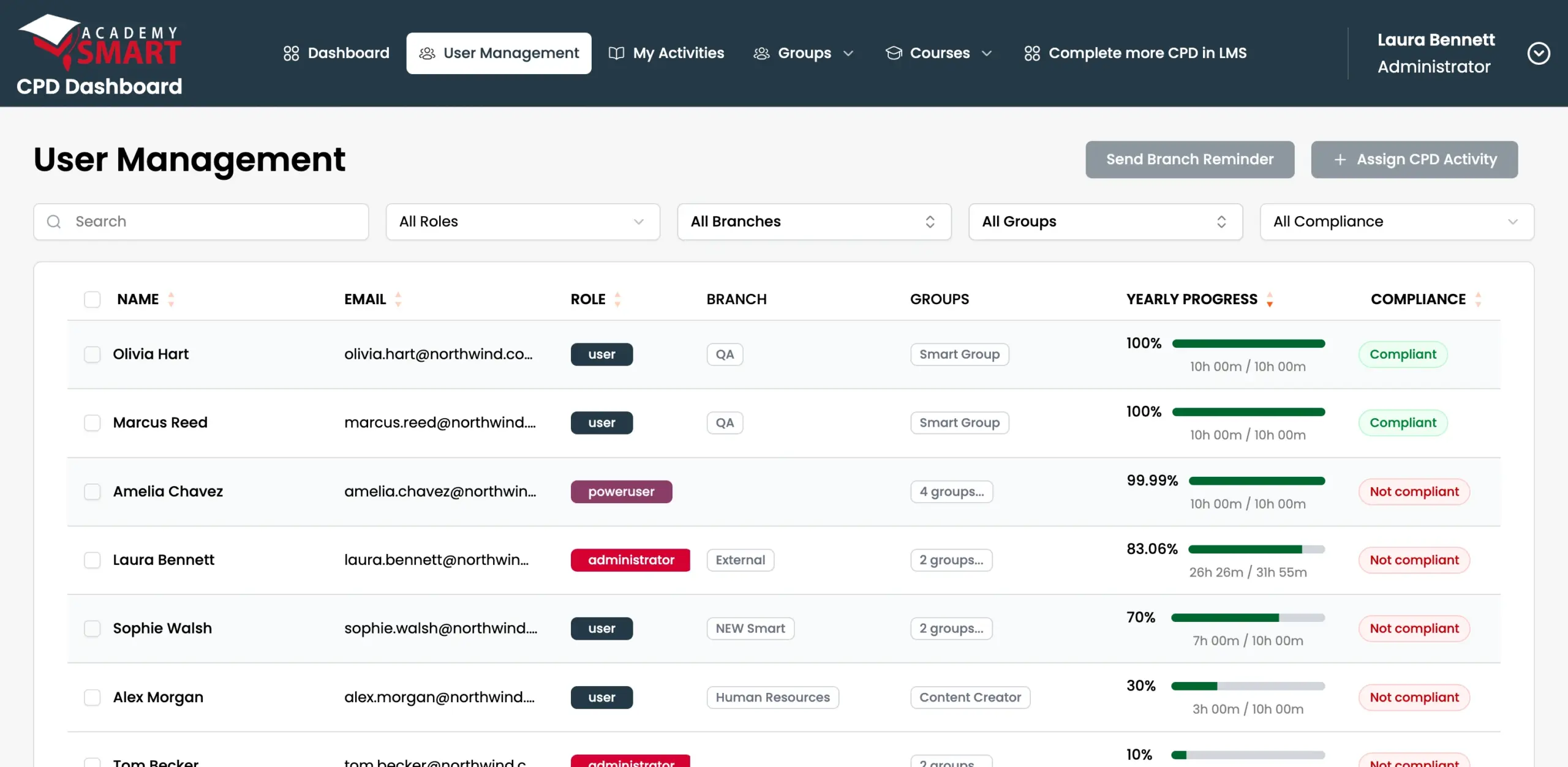Select Alex Morgan row checkbox
The height and width of the screenshot is (767, 1568).
click(92, 697)
